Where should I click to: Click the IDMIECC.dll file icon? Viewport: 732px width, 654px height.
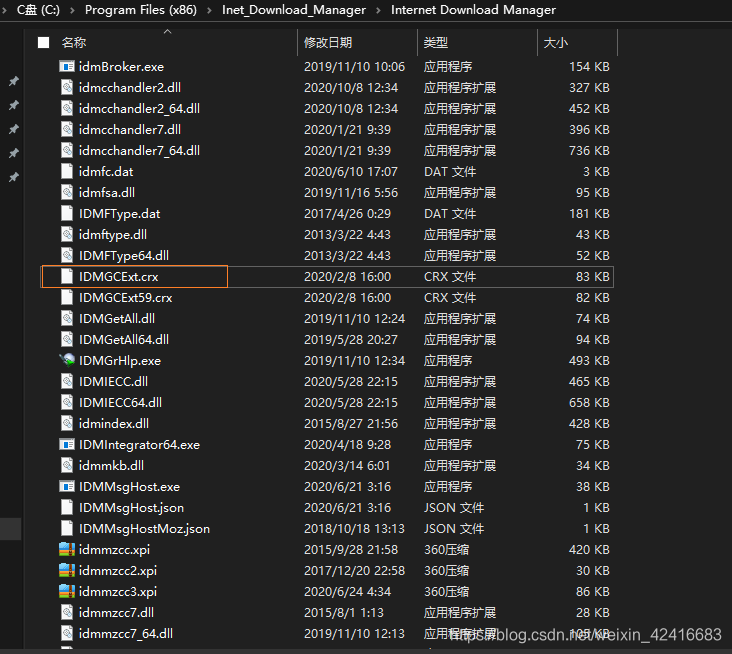(67, 382)
